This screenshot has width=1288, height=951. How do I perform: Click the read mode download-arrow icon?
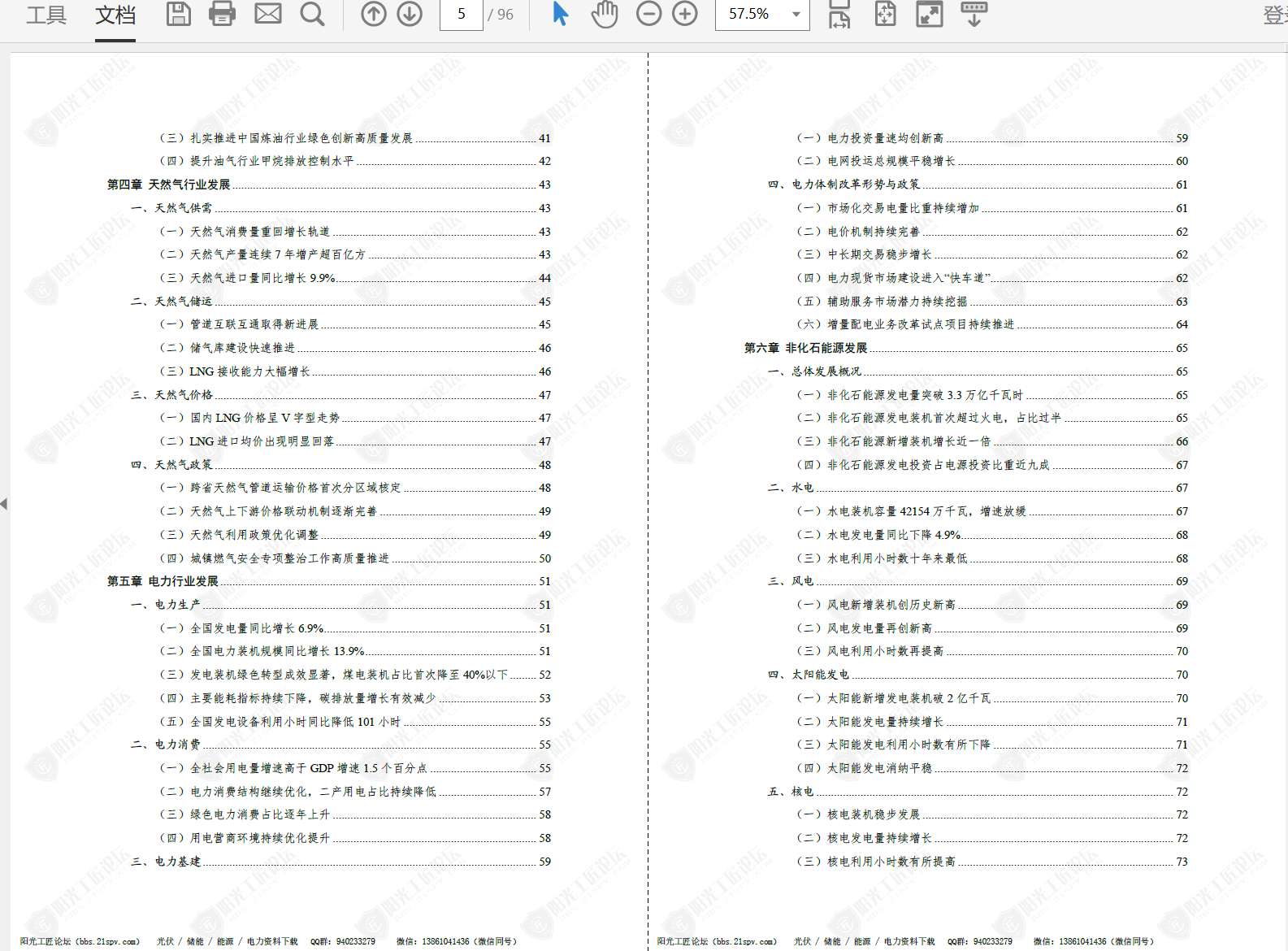974,14
